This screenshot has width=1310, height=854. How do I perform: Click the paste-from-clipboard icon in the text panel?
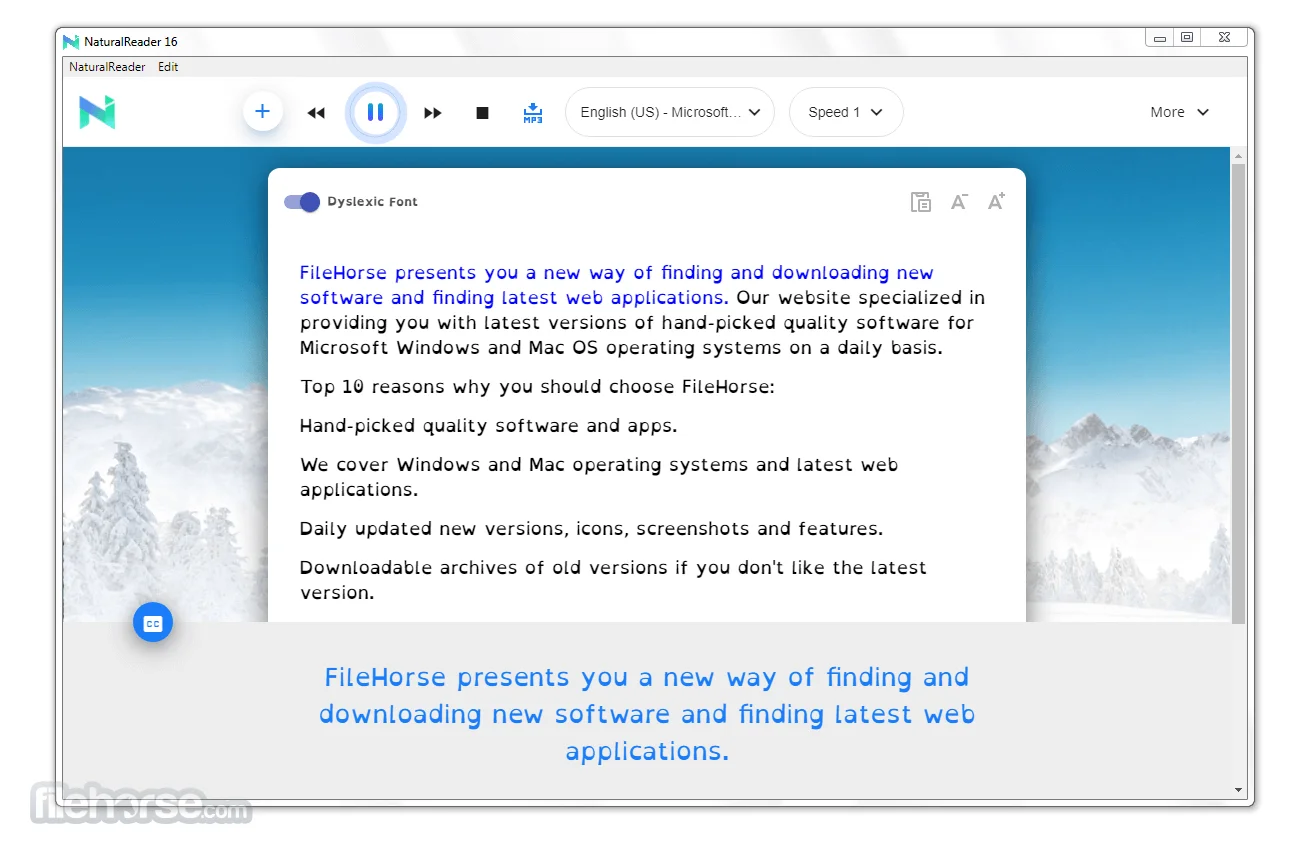tap(921, 202)
